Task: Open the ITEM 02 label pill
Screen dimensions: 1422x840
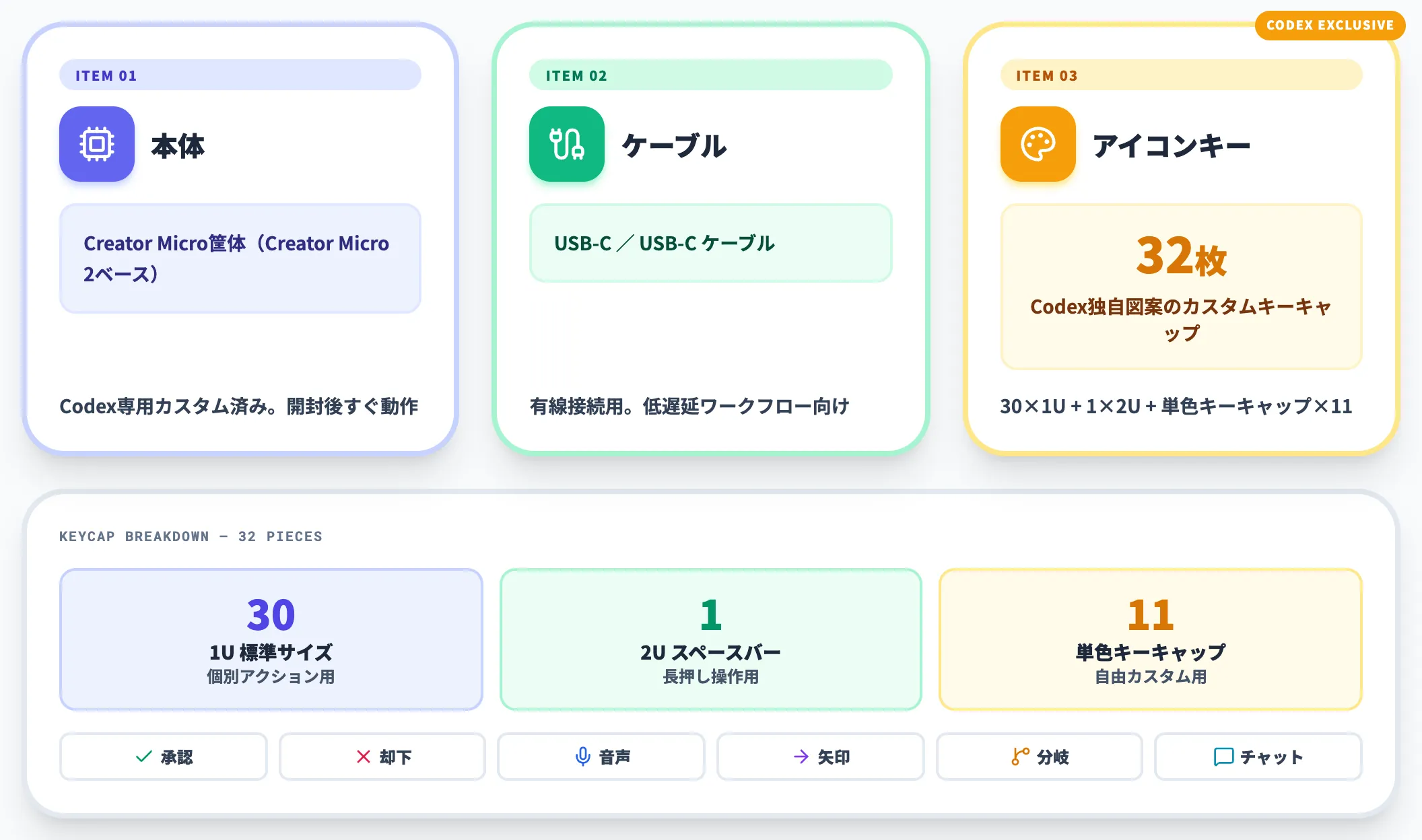Action: [x=711, y=75]
